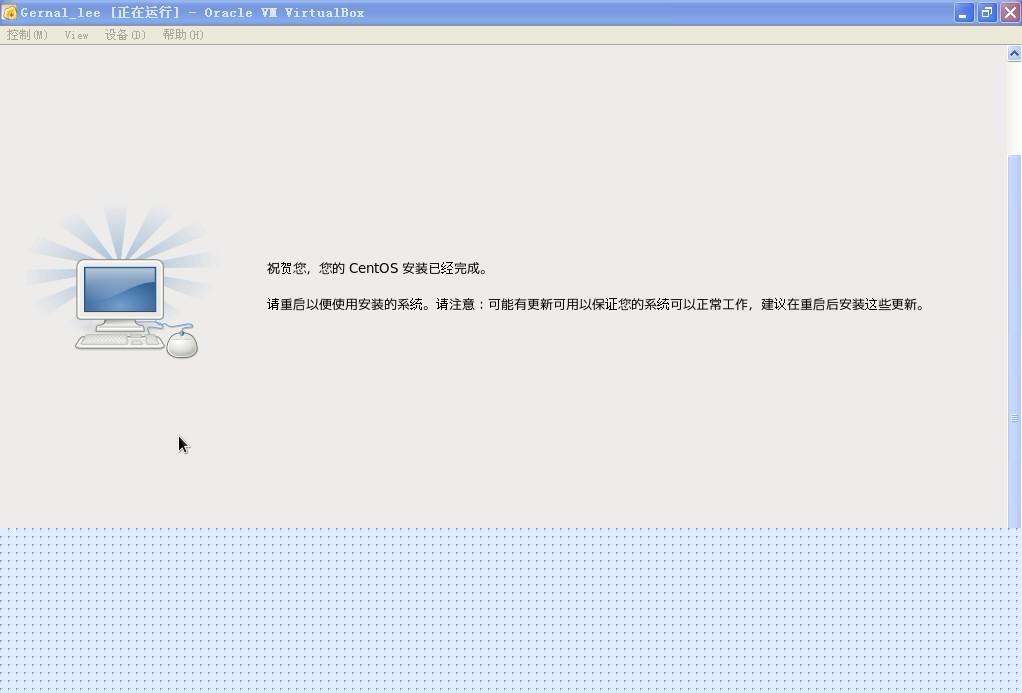Click the vertical scrollbar thumb
The width and height of the screenshot is (1022, 693).
click(1014, 340)
